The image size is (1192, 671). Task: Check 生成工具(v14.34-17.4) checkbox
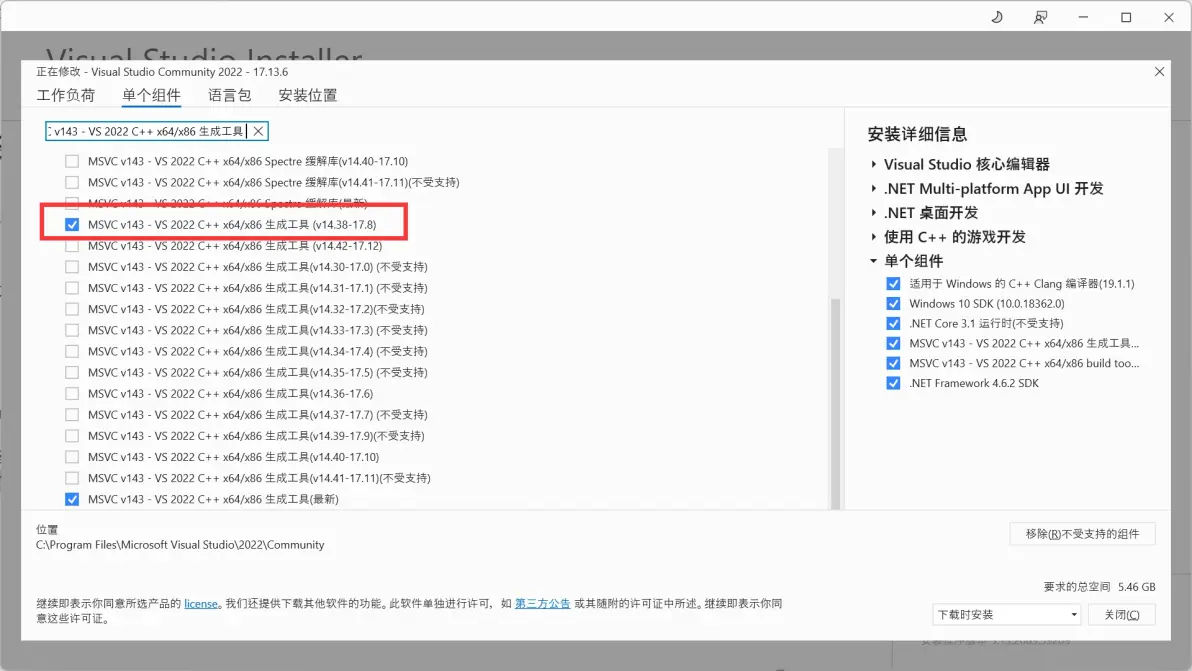(x=71, y=352)
